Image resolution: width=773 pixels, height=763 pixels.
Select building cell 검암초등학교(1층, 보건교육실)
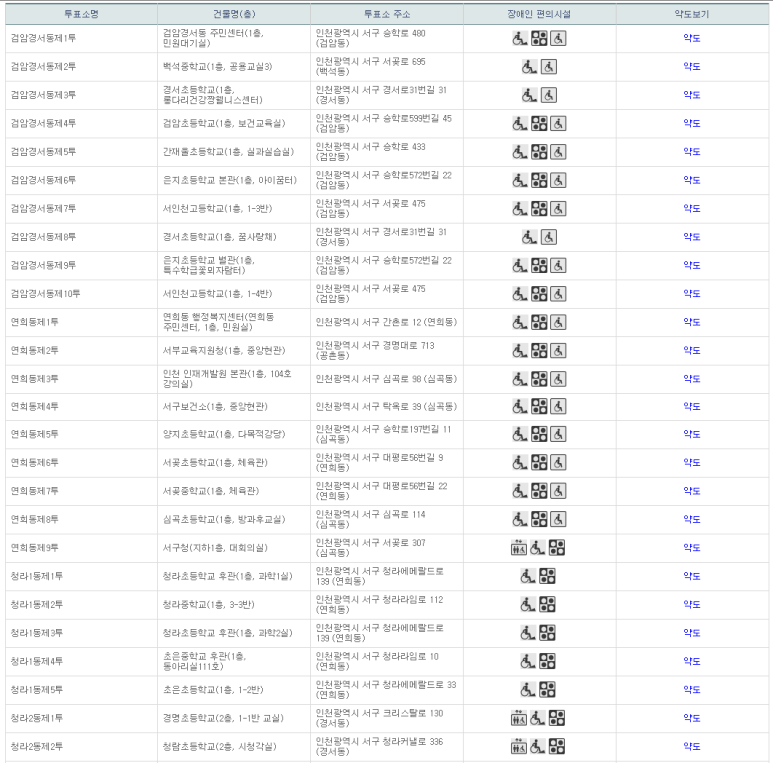224,123
